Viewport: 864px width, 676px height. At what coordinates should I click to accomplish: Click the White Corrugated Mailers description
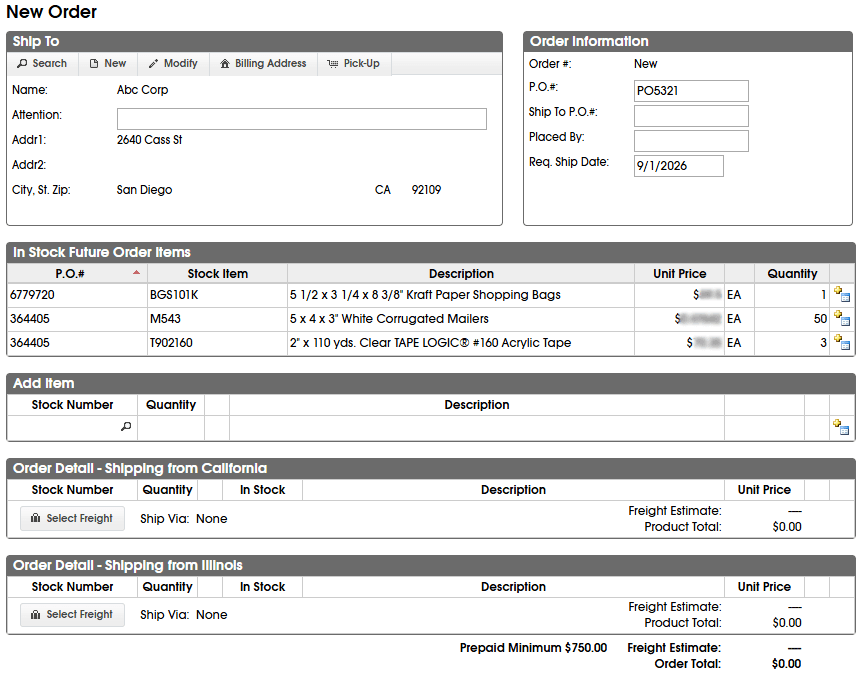pos(389,319)
